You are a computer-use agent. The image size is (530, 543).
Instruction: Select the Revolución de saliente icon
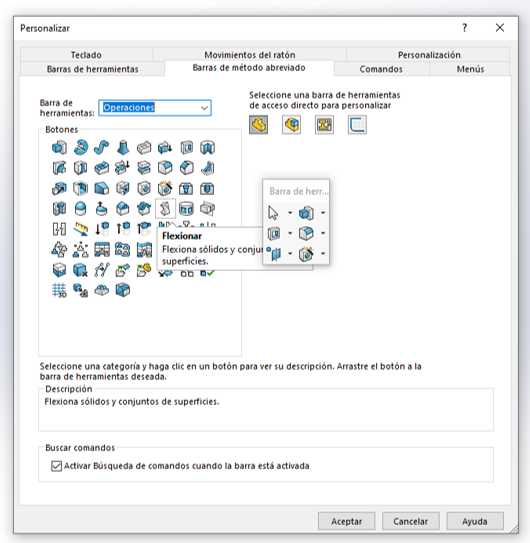[80, 148]
